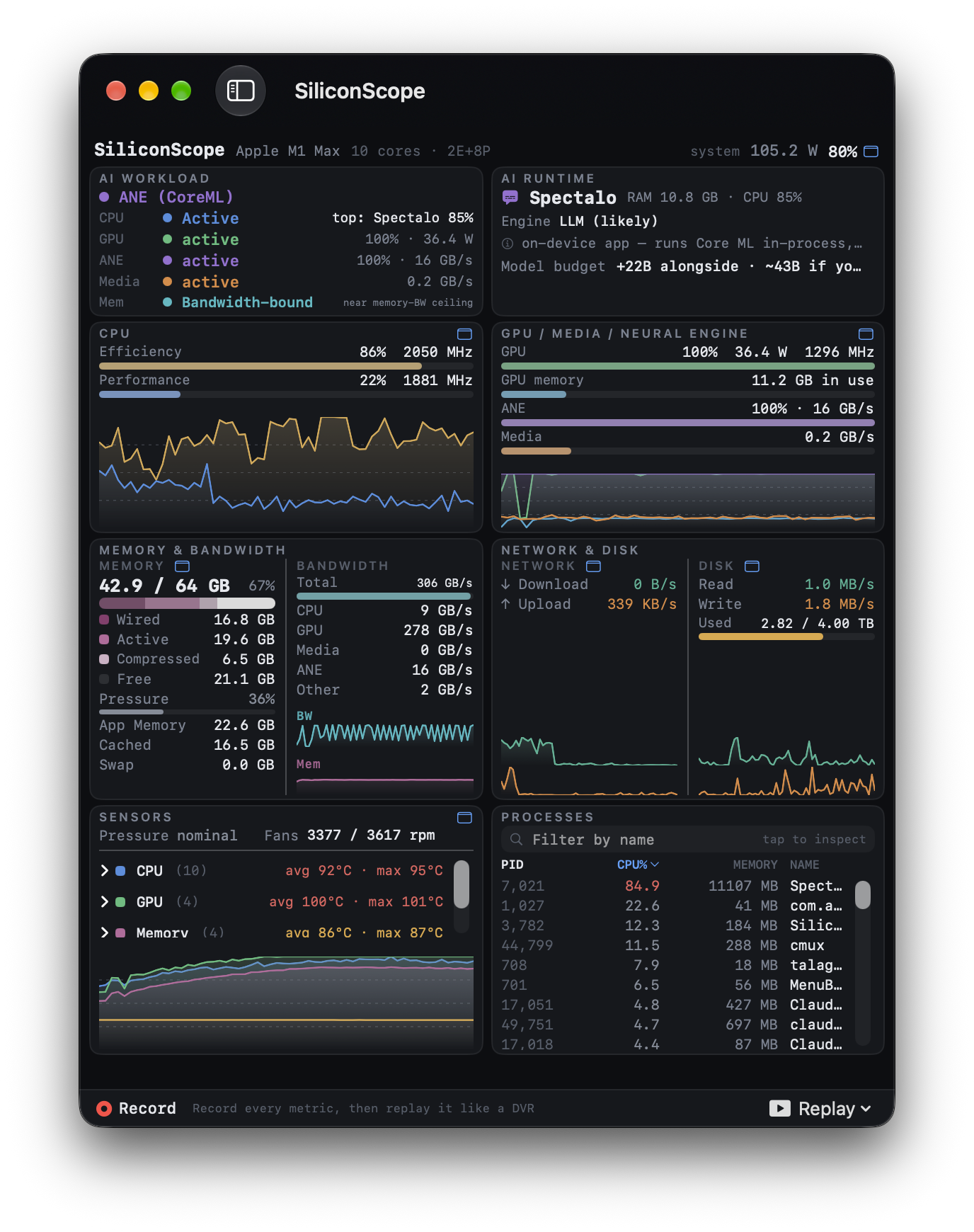
Task: Click the 'ANE (CoreML)' workload label
Action: pyautogui.click(x=176, y=198)
